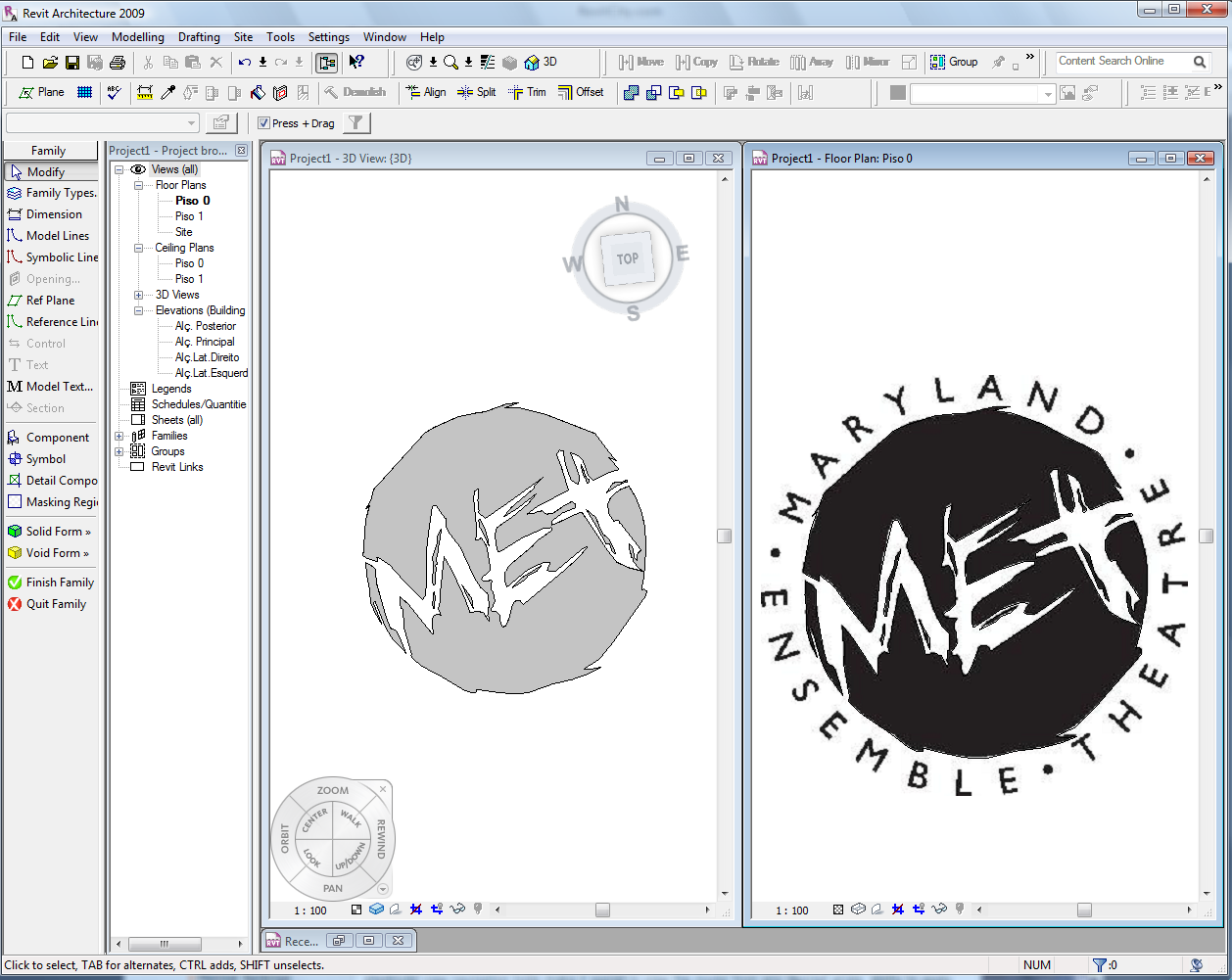The height and width of the screenshot is (980, 1232).
Task: Select the Split tool
Action: pyautogui.click(x=477, y=91)
